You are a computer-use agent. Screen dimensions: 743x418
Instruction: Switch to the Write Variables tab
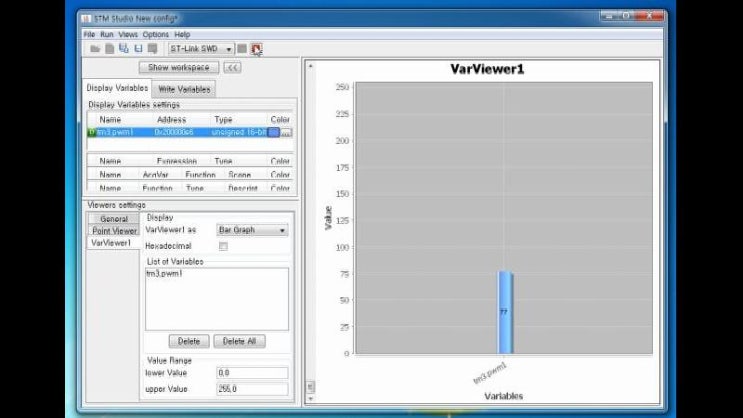coord(185,89)
